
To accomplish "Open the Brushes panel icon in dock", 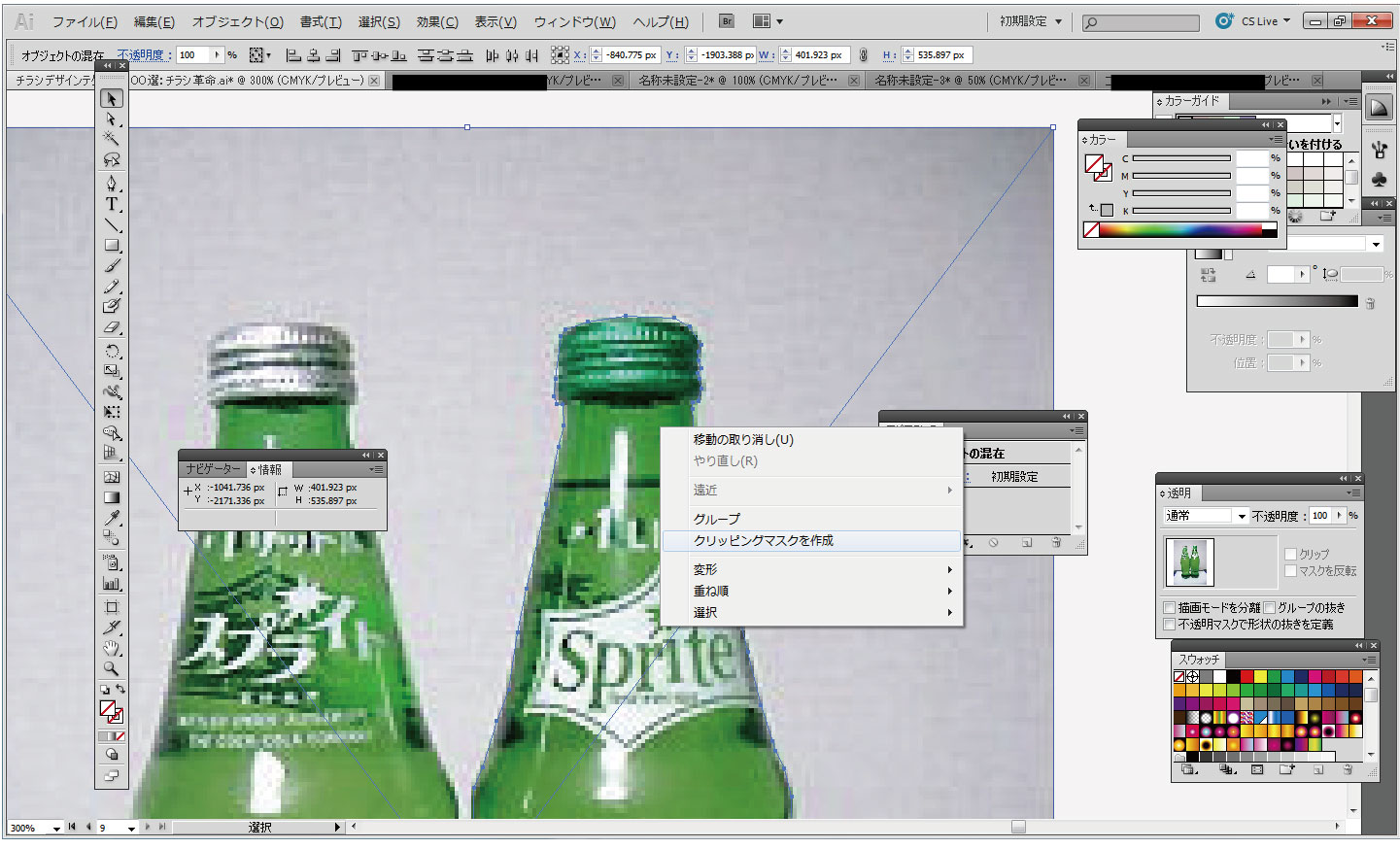I will coord(1379,150).
